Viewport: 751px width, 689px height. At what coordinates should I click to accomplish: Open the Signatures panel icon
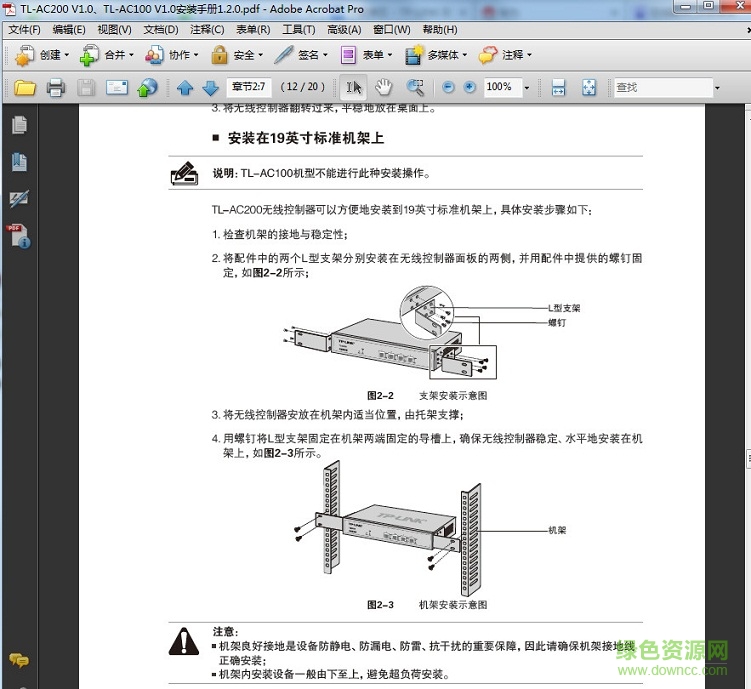pos(19,198)
